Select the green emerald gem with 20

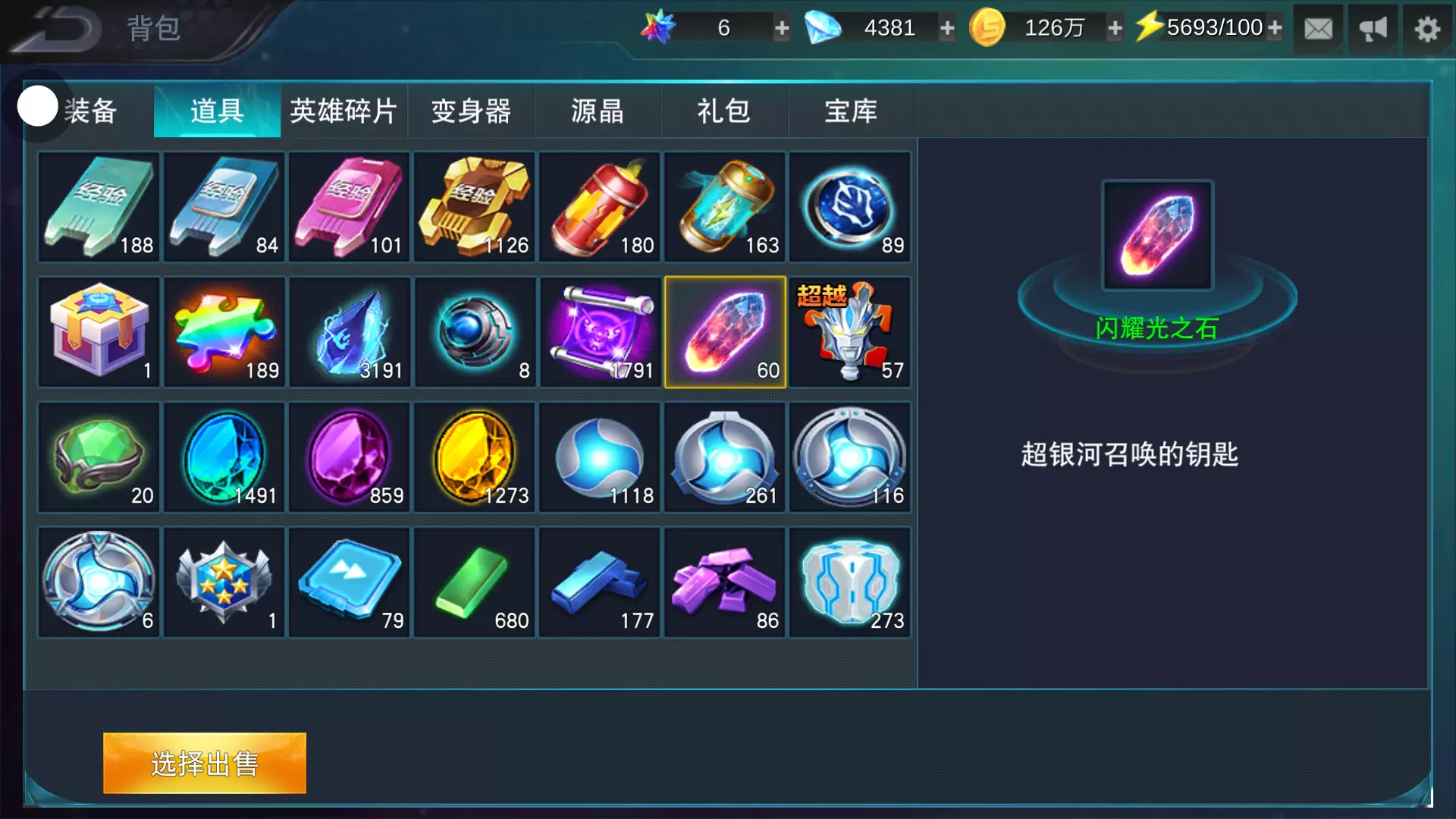(x=99, y=457)
